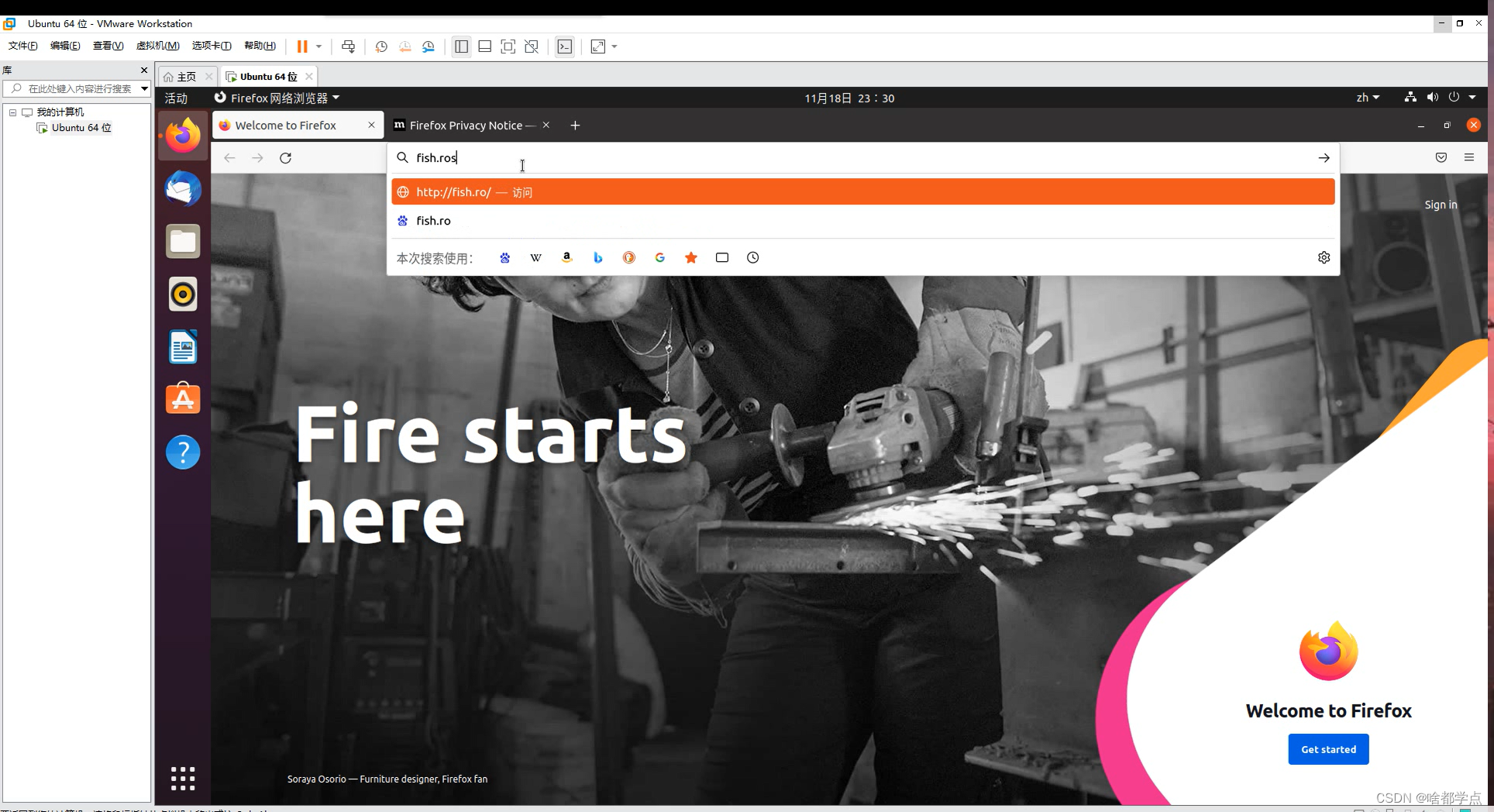Show applications grid in dock
The image size is (1494, 812).
tap(183, 778)
